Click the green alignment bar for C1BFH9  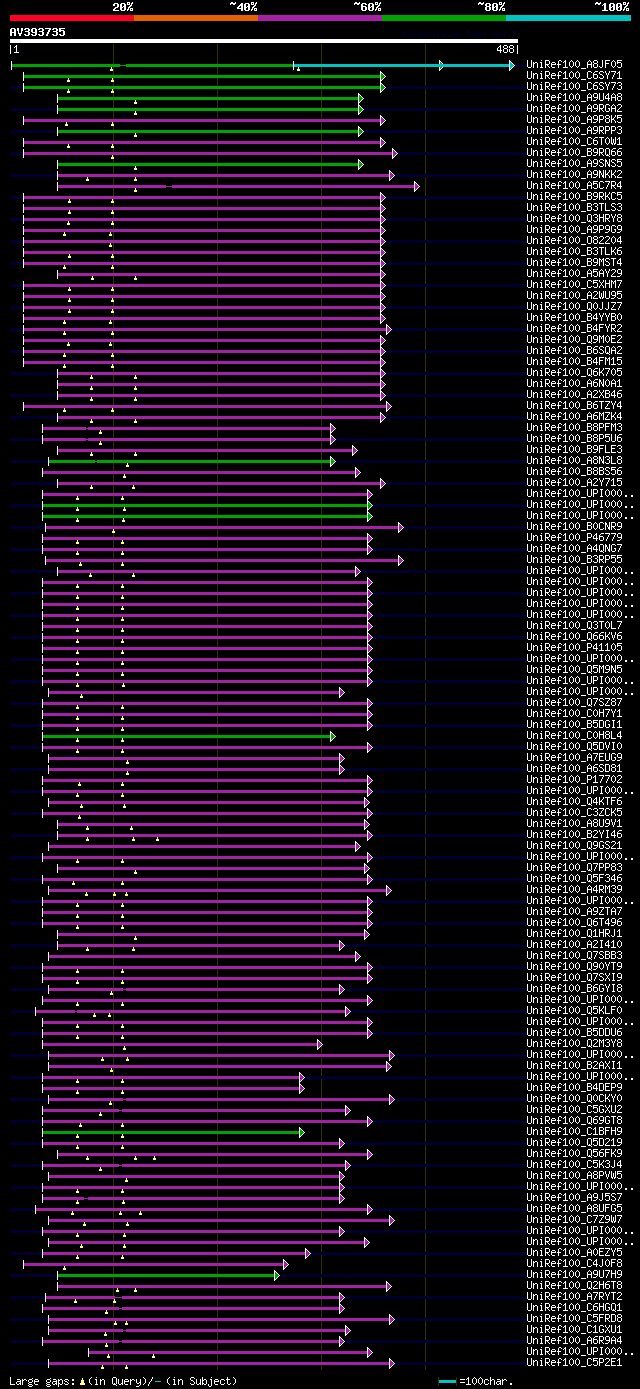[x=172, y=1132]
